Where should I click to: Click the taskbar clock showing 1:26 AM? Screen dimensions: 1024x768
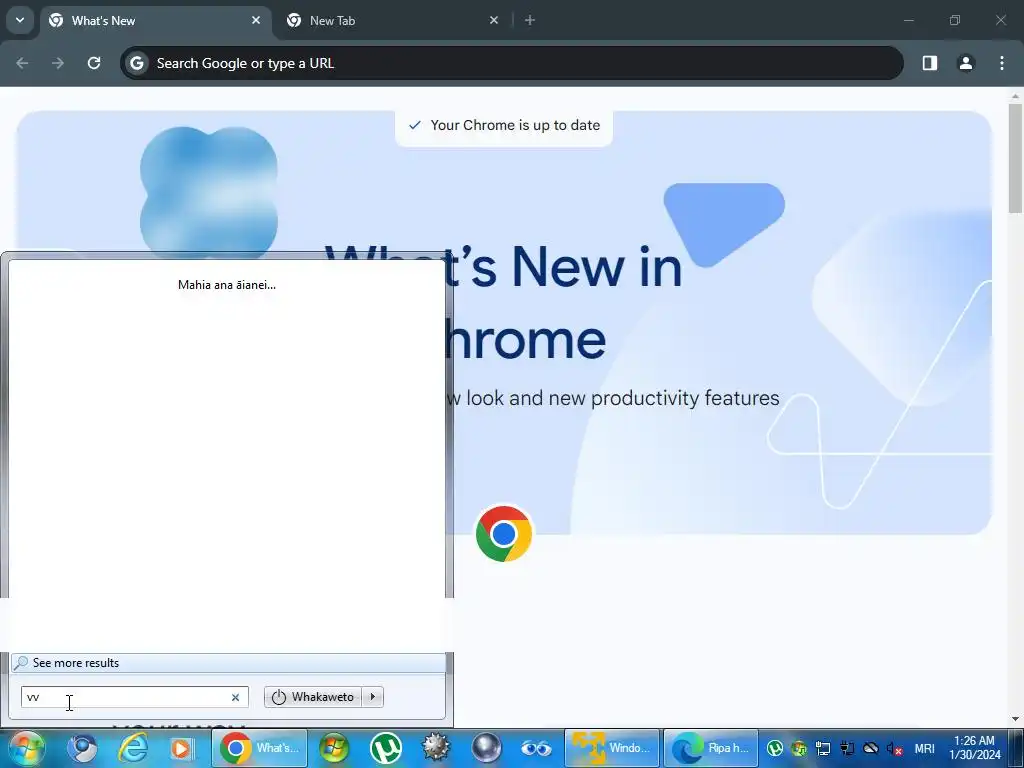(974, 748)
